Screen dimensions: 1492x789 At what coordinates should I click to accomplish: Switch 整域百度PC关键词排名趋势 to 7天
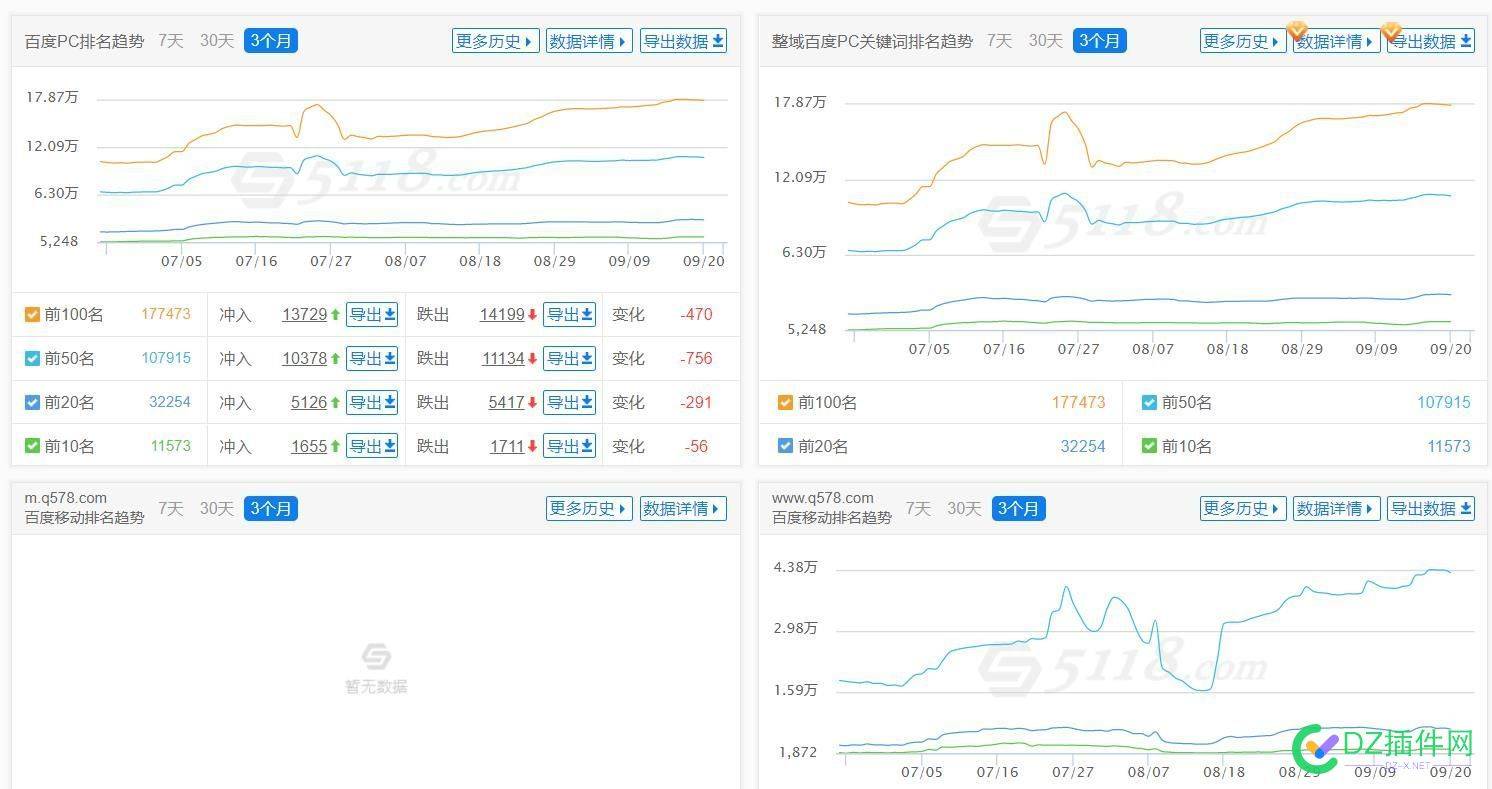(999, 41)
